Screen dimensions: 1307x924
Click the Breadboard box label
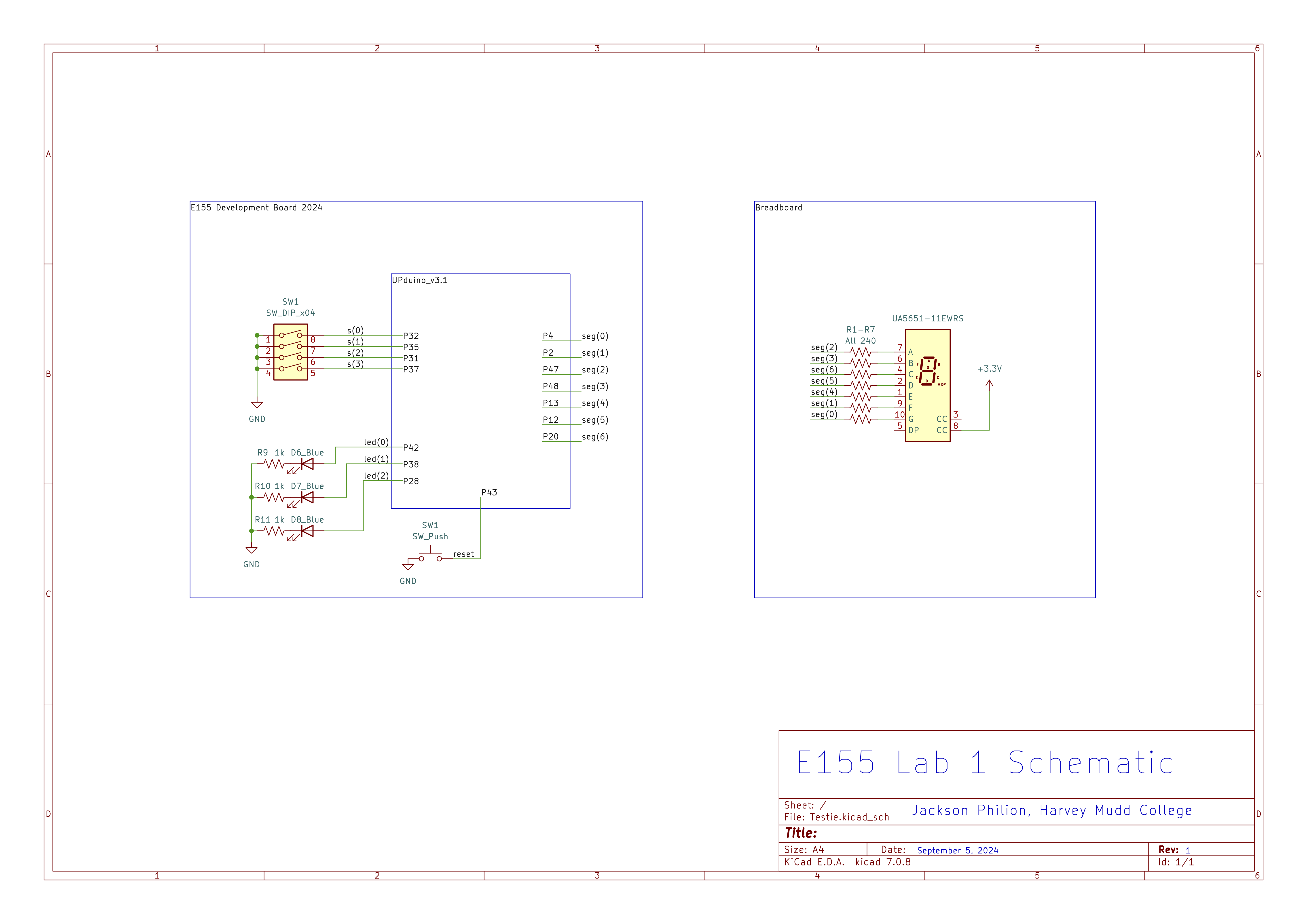[x=778, y=208]
